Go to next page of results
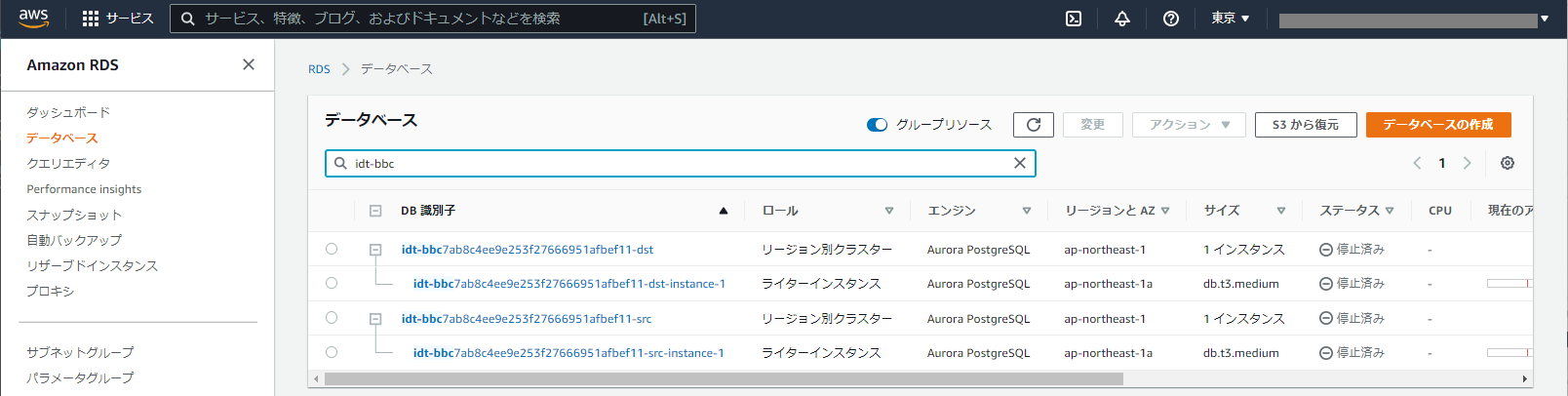The image size is (1568, 396). 1467,163
